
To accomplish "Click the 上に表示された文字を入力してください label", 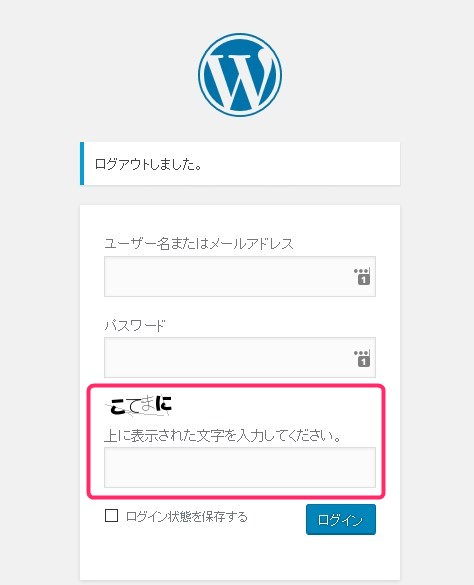I will 222,435.
